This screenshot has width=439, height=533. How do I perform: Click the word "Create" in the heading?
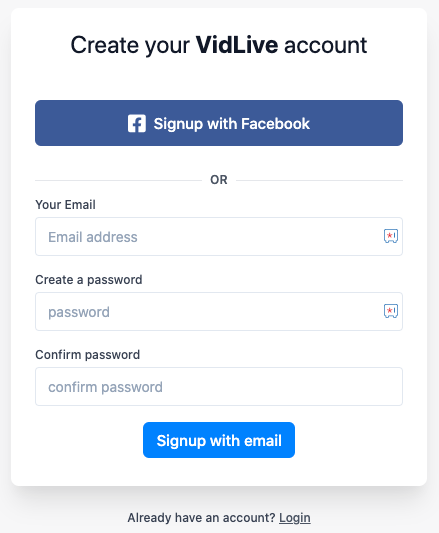point(105,45)
